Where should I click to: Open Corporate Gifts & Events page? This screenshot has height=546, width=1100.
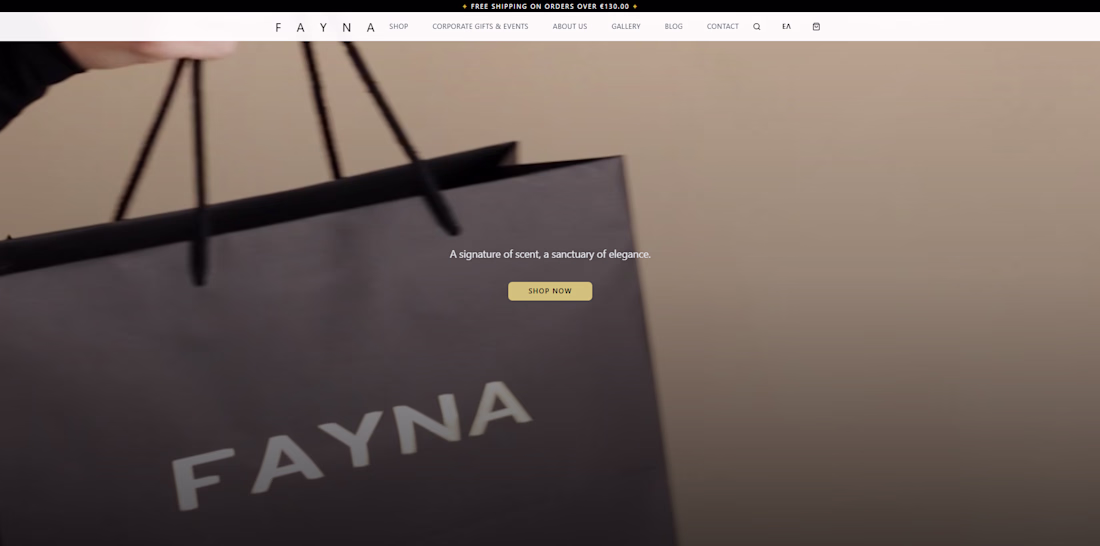coord(480,27)
